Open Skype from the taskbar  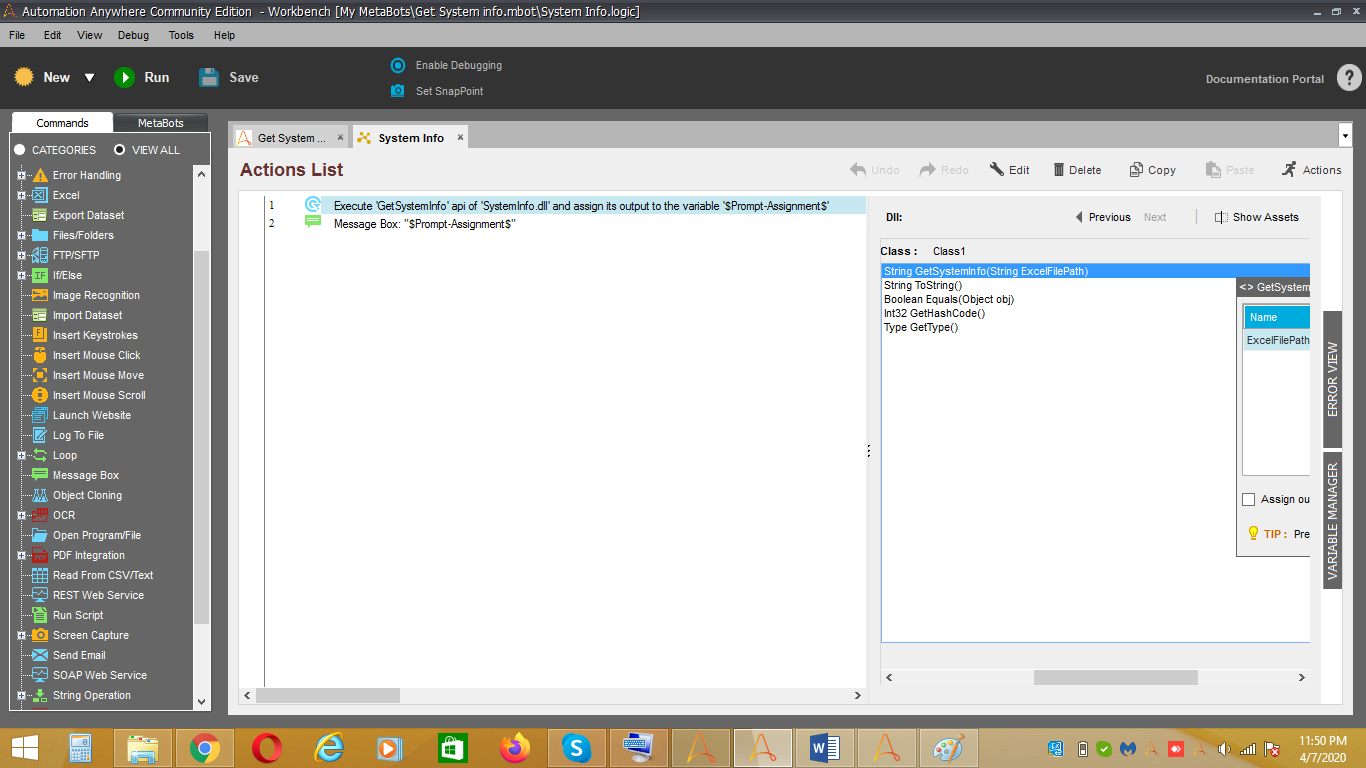[576, 747]
